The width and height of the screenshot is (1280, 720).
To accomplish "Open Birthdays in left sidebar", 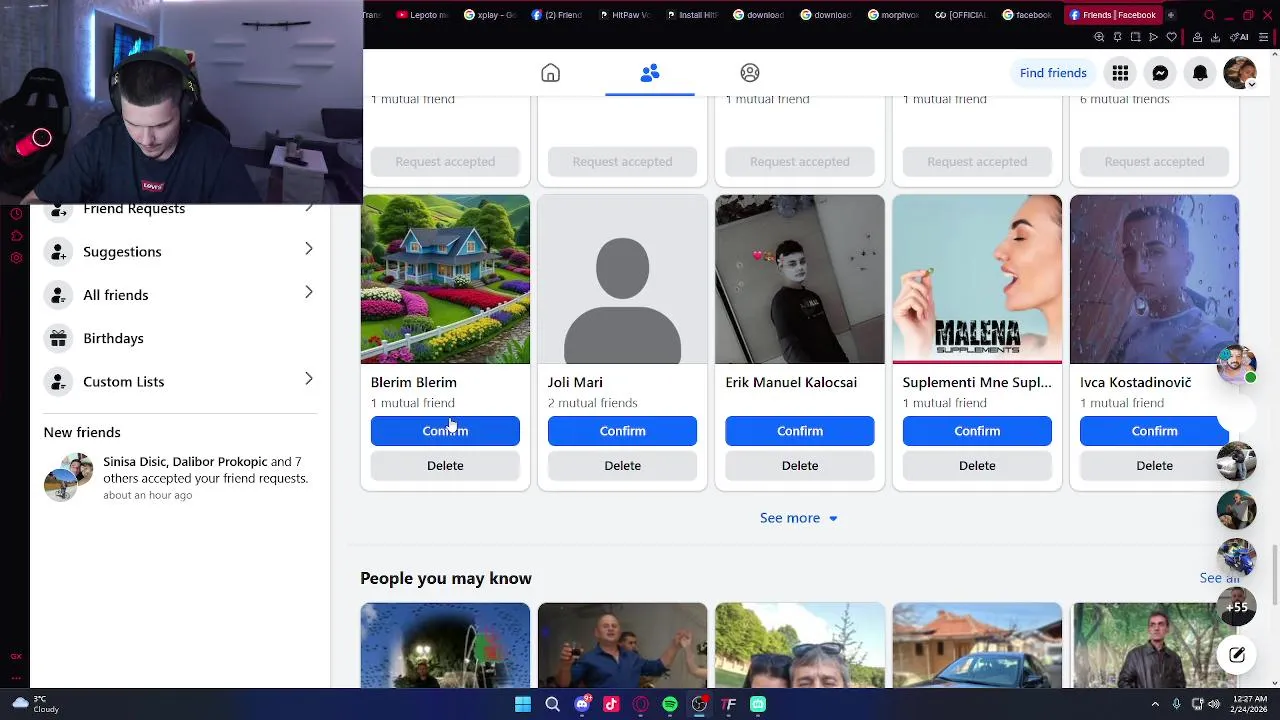I will click(x=180, y=338).
